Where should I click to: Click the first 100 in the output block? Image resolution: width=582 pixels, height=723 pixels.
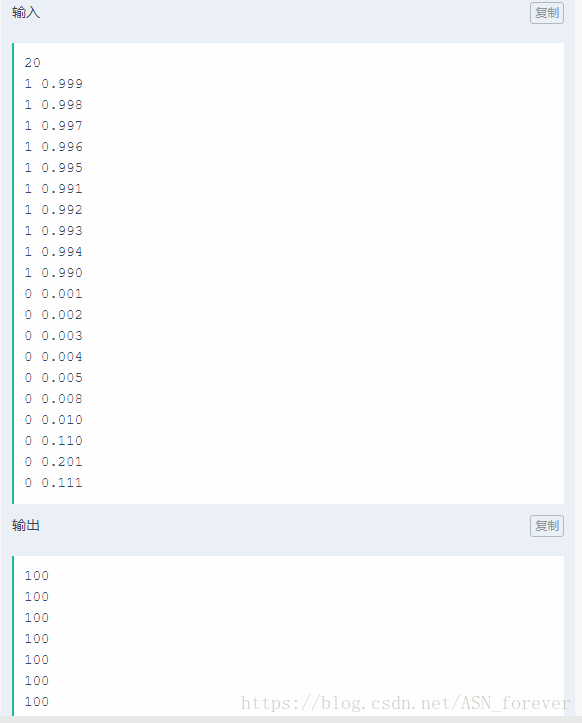tap(37, 576)
